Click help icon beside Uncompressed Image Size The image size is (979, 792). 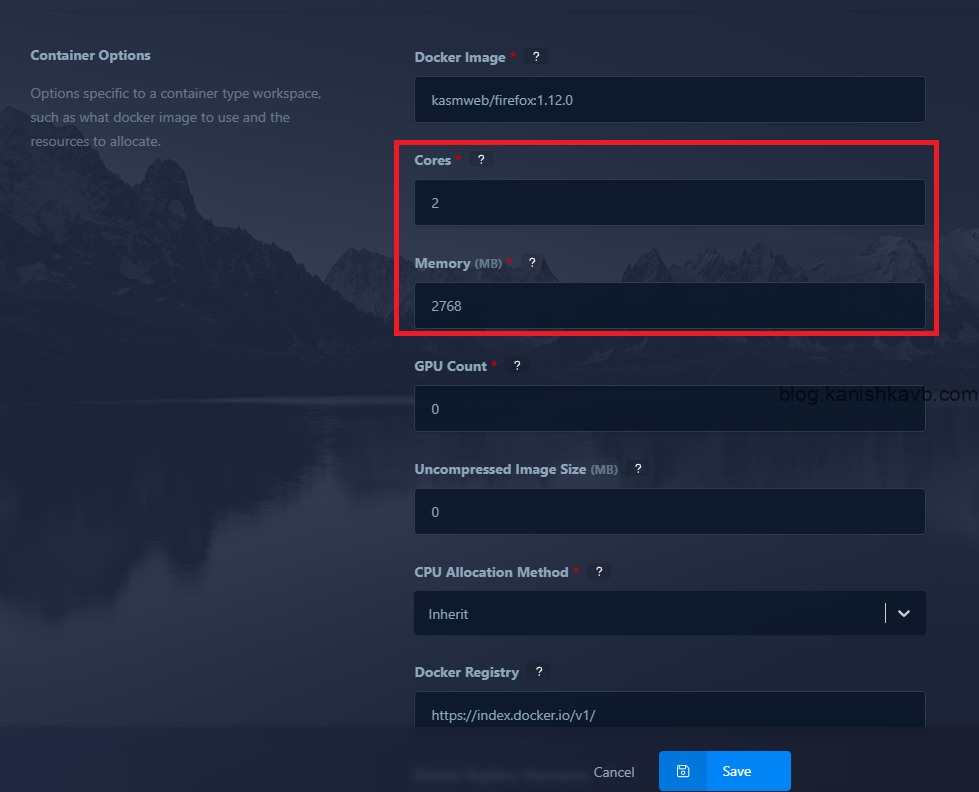(638, 469)
